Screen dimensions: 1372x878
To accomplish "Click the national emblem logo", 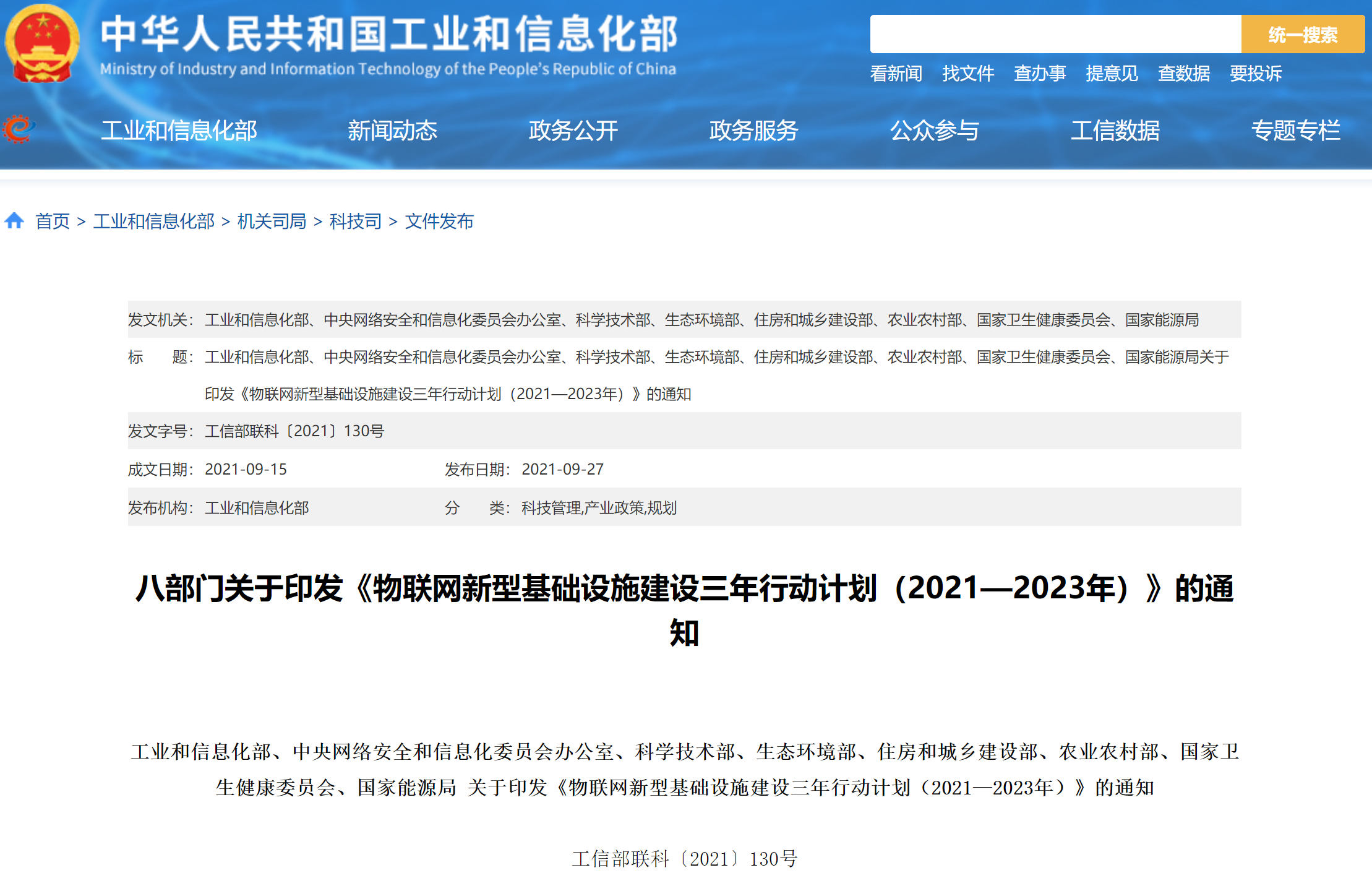I will [x=41, y=43].
